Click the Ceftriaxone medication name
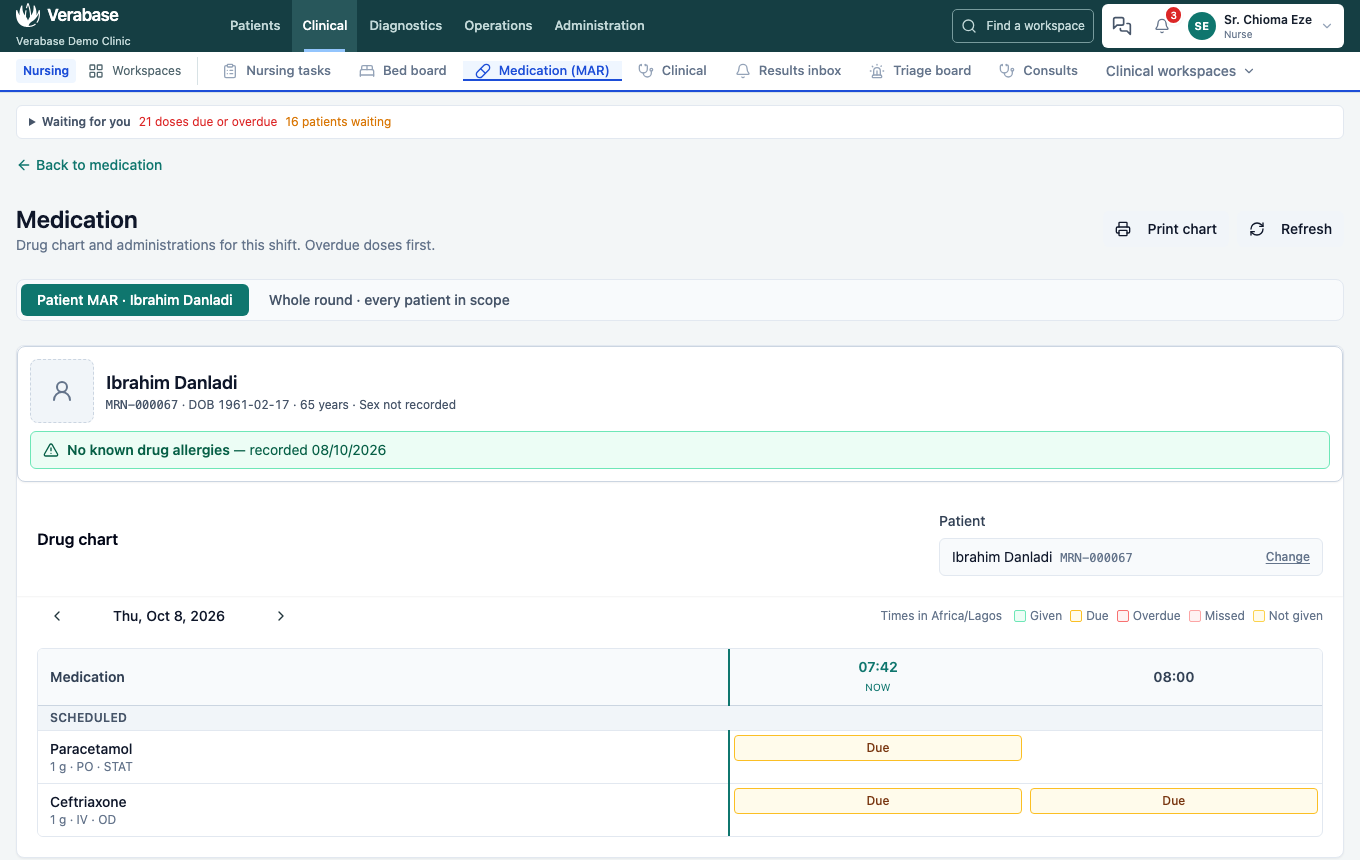 pos(88,802)
